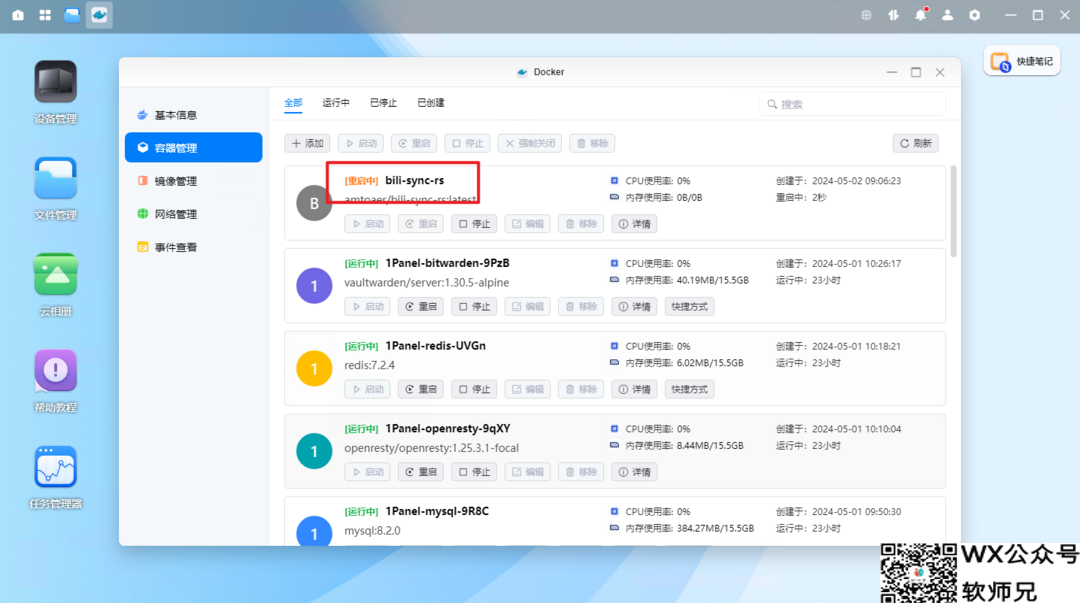Select 基本信息 in the sidebar
The height and width of the screenshot is (603, 1080).
(175, 115)
